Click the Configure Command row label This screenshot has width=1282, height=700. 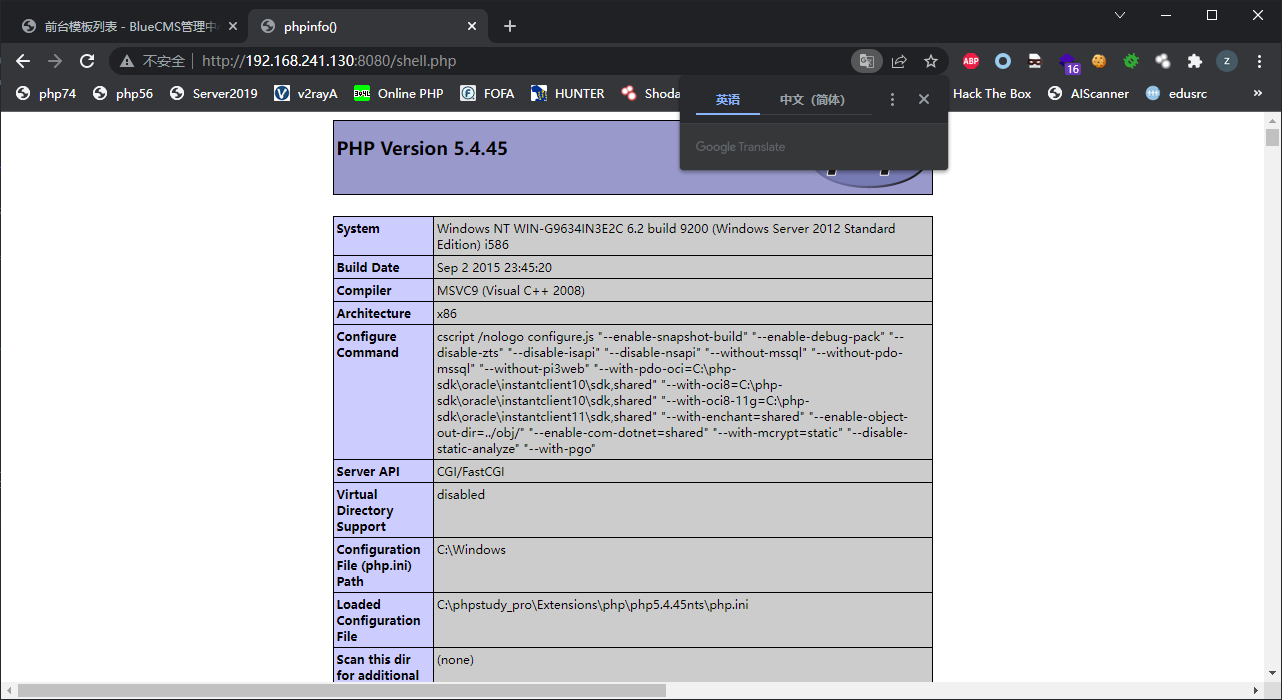point(367,345)
